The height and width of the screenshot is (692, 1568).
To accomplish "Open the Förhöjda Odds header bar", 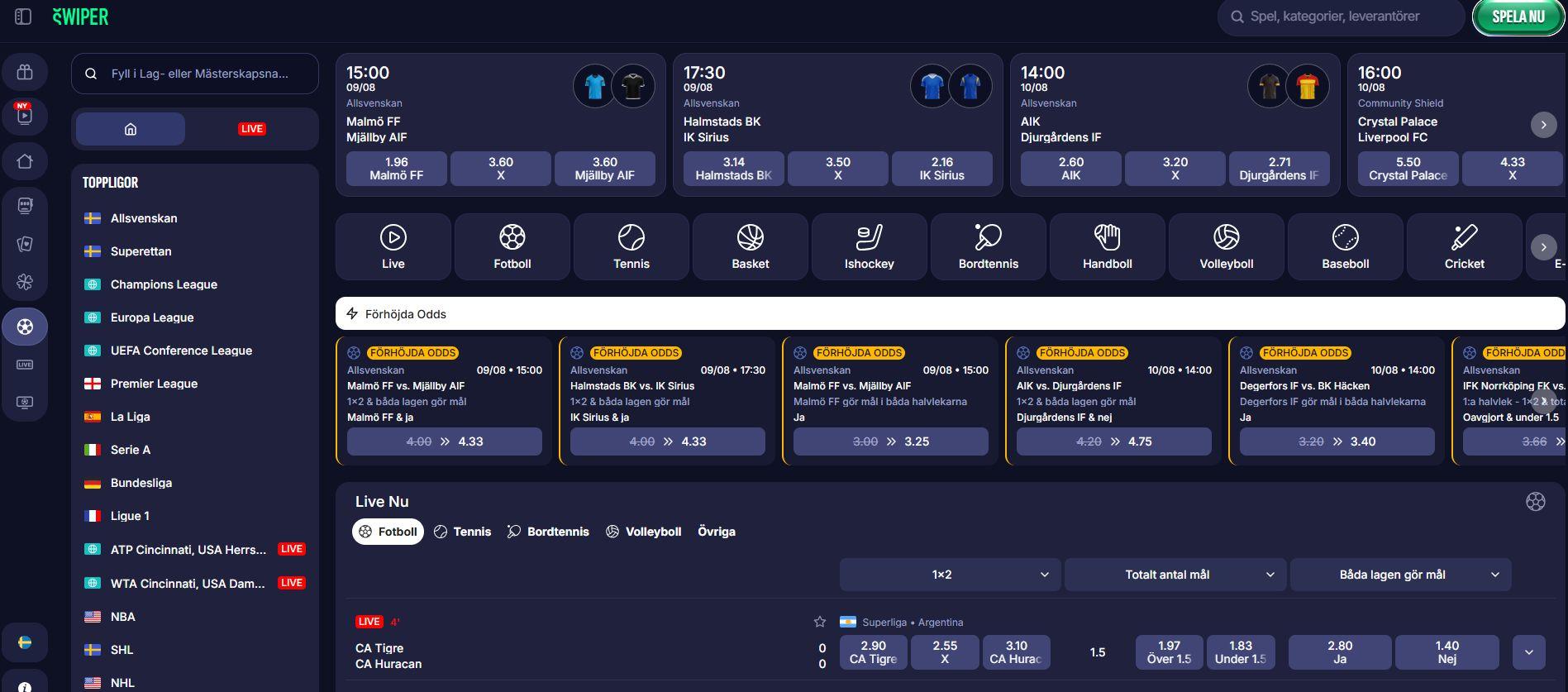I will (x=951, y=314).
